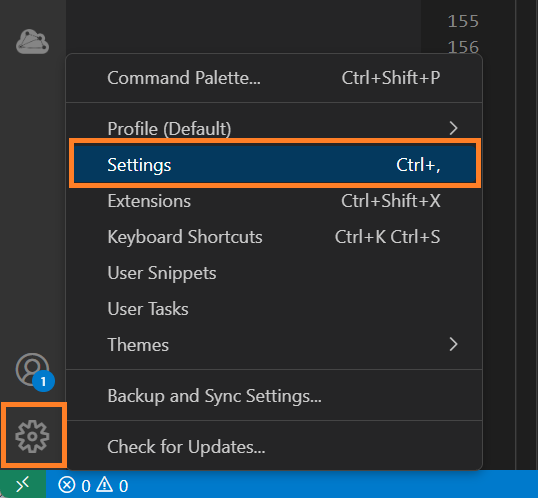Open the Accounts profile icon
Image resolution: width=538 pixels, height=498 pixels.
tap(32, 369)
